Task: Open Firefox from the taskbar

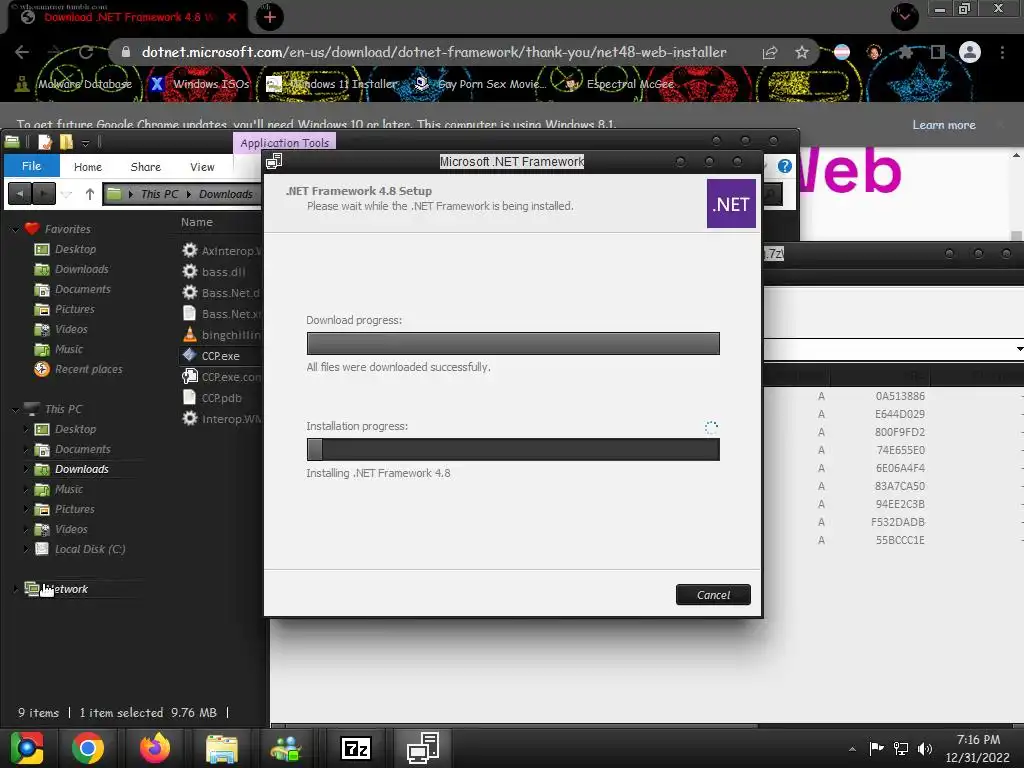Action: point(155,748)
